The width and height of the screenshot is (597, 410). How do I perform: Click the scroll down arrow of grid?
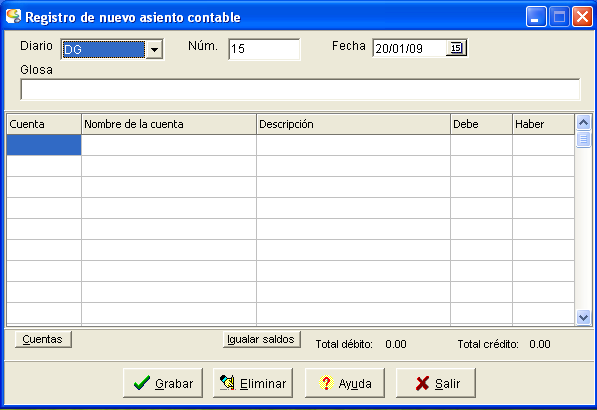point(583,317)
